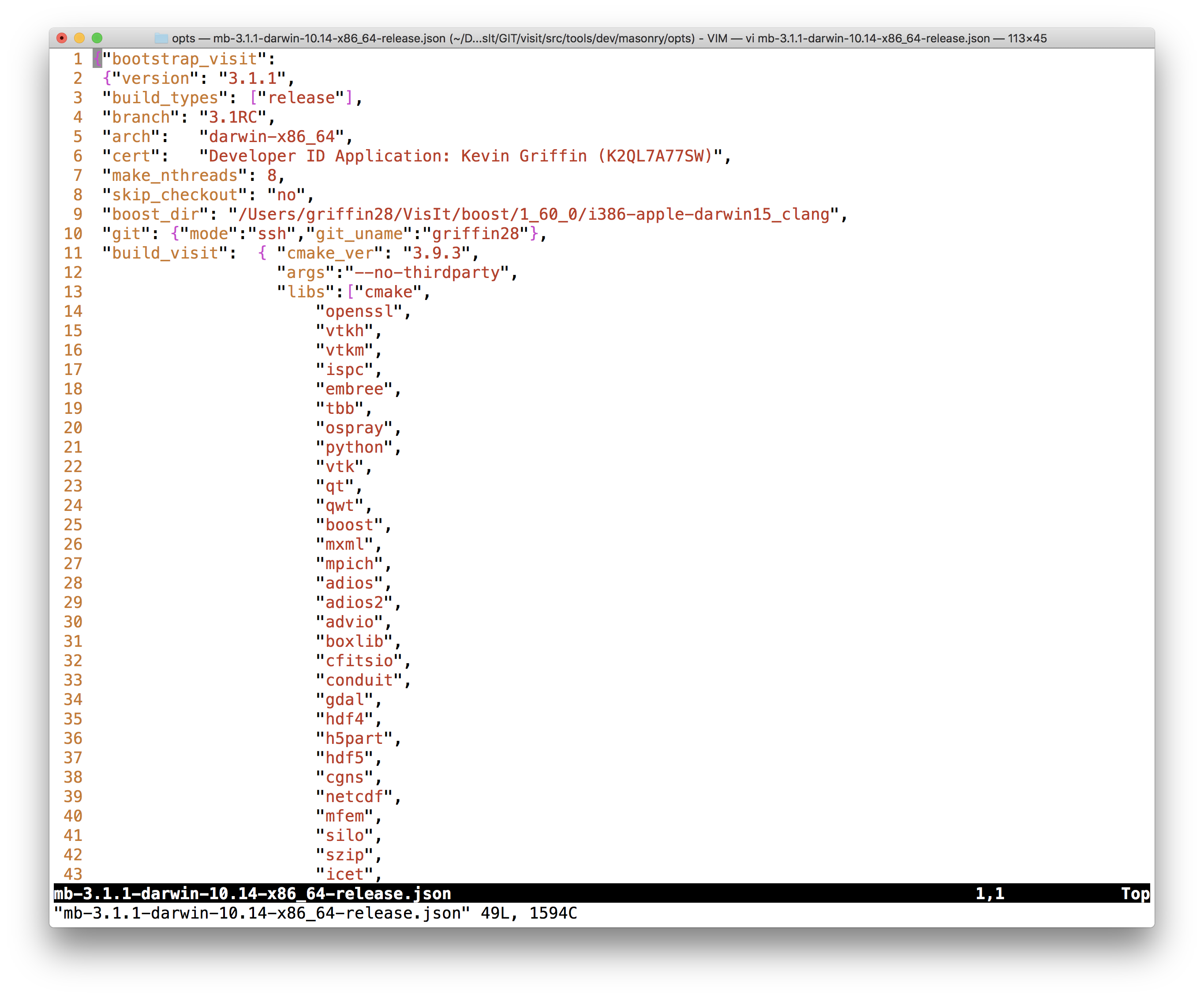Click the "gdal" library entry
This screenshot has width=1204, height=998.
click(x=344, y=700)
